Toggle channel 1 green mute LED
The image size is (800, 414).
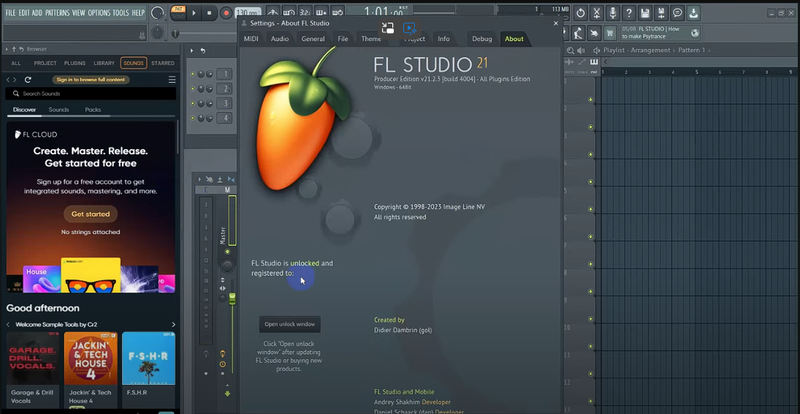point(193,74)
